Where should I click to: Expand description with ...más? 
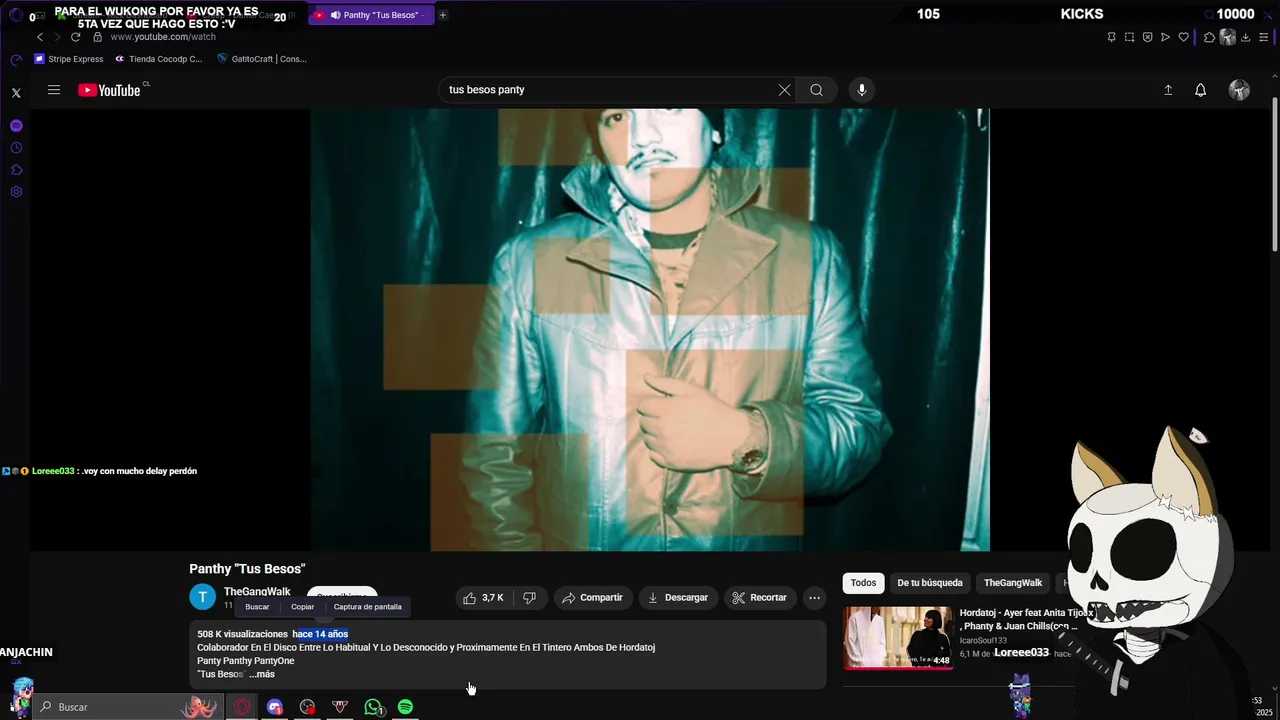click(262, 674)
